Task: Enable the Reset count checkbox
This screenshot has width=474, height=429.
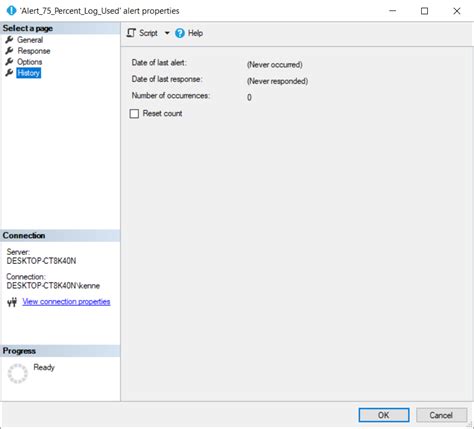Action: point(134,114)
